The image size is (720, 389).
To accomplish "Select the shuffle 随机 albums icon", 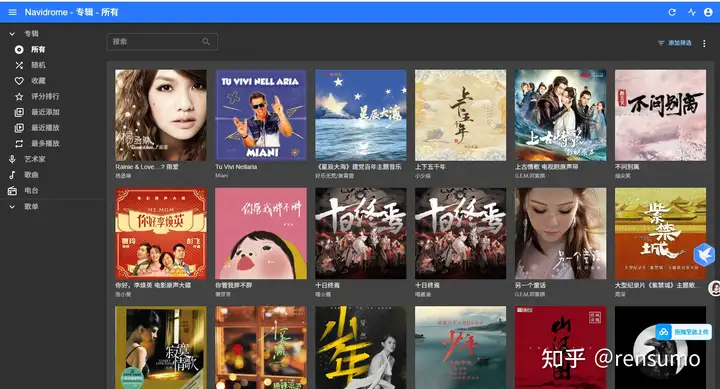I will [x=19, y=65].
